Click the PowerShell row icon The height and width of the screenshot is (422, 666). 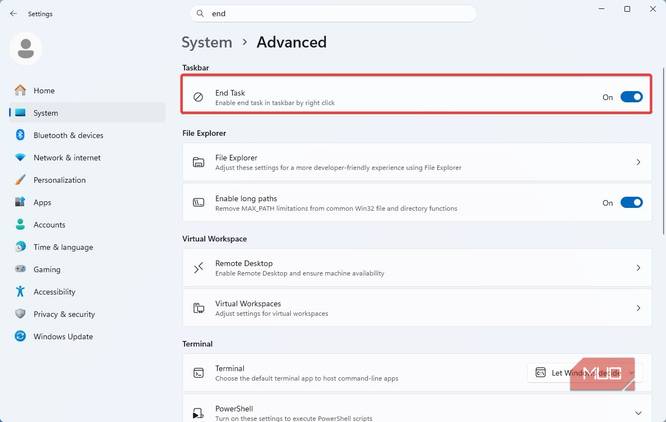tap(198, 413)
